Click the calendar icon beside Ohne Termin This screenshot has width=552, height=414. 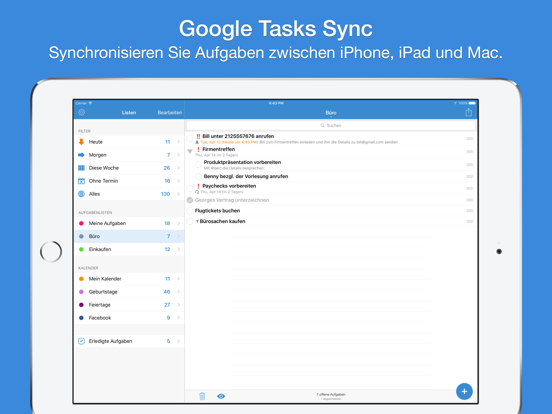click(x=81, y=181)
